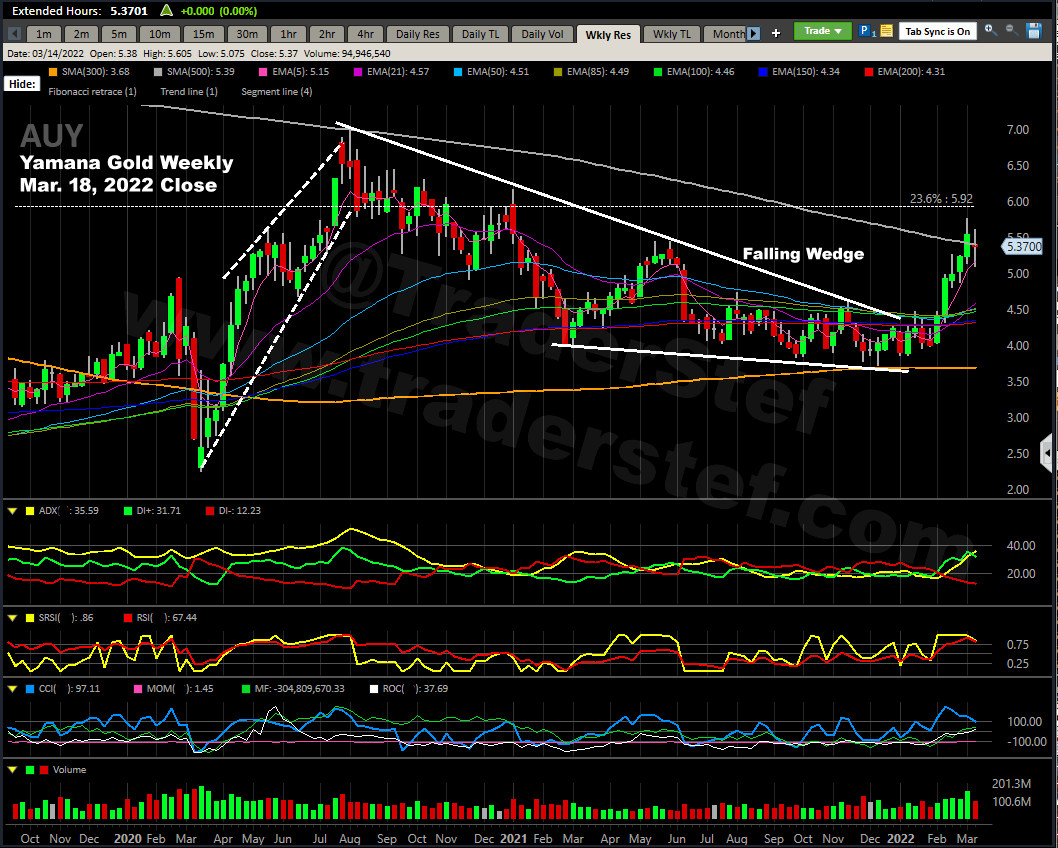Hide the Trend line drawings
The height and width of the screenshot is (848, 1058).
[x=189, y=91]
